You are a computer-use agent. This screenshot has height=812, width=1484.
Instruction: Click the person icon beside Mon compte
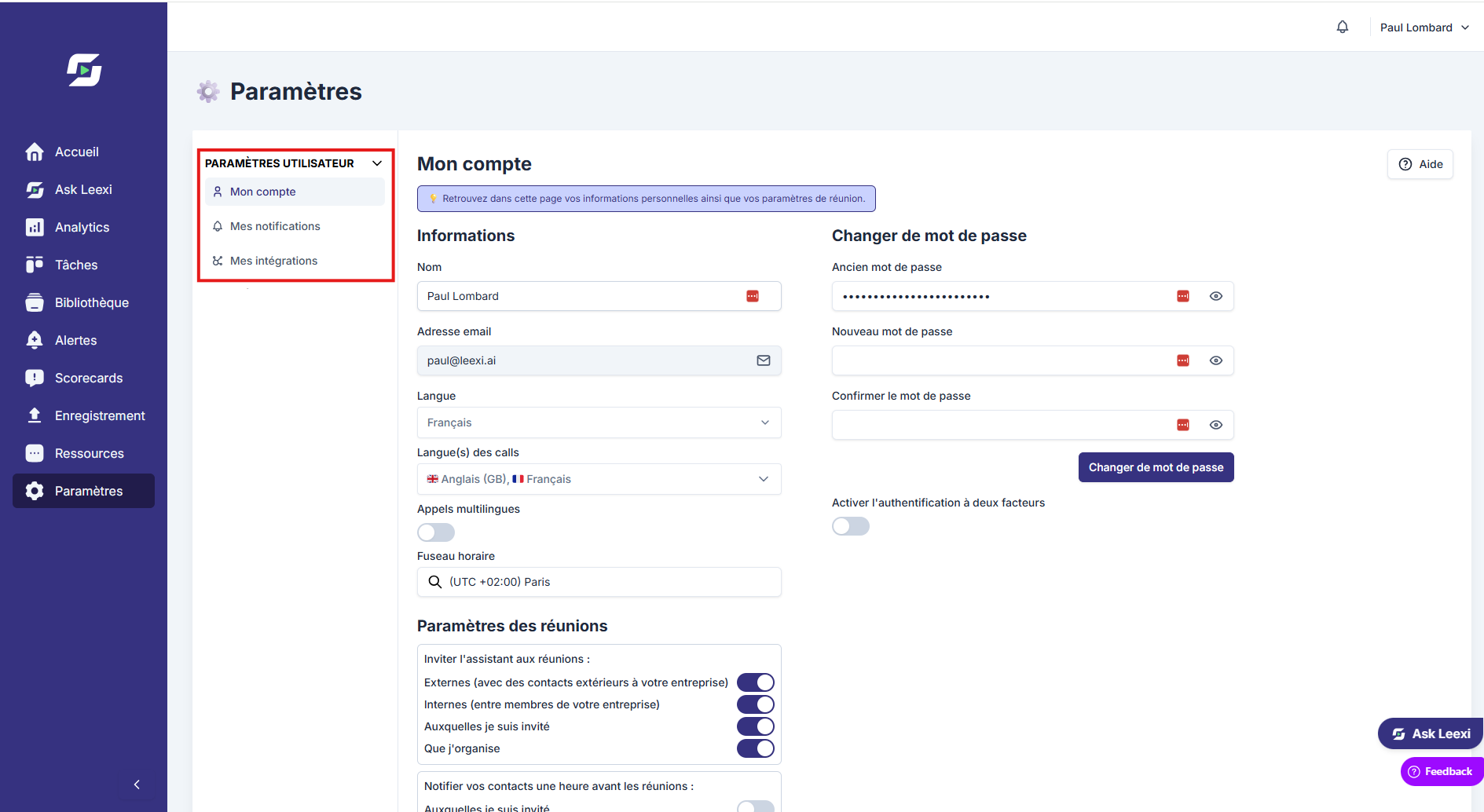(x=218, y=192)
